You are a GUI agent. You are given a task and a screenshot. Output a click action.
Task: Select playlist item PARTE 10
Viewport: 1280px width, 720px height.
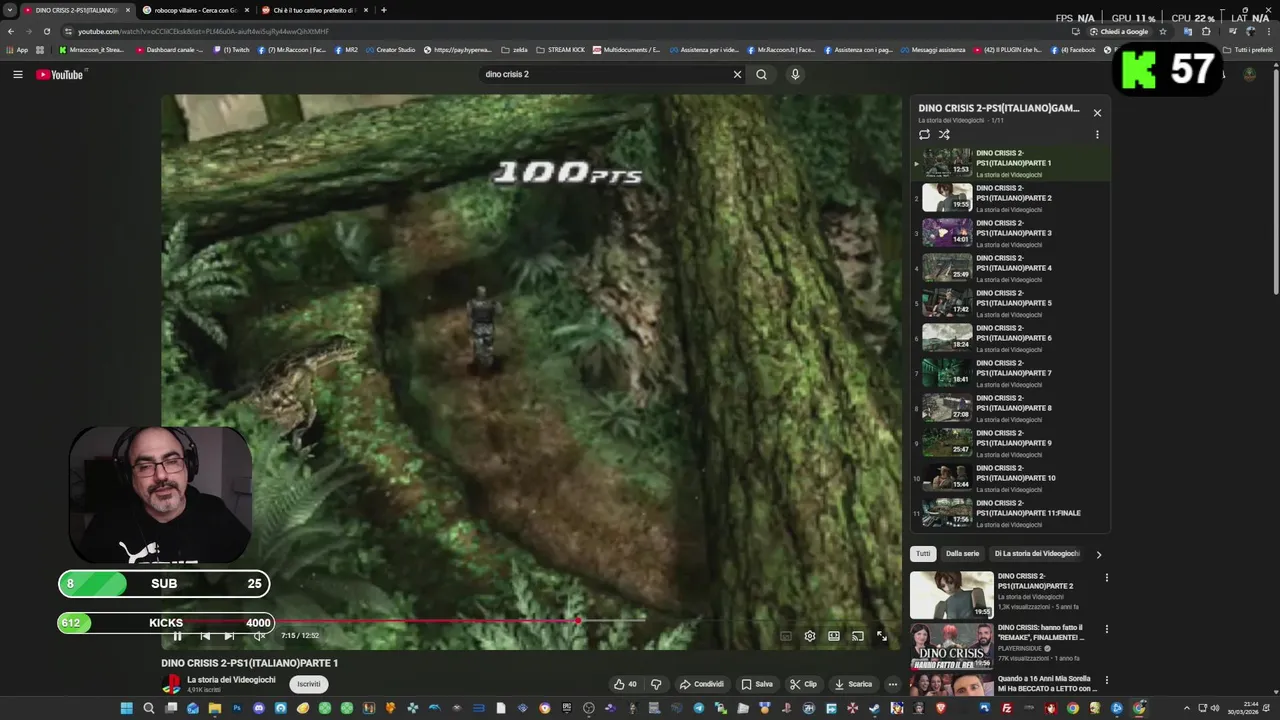(1010, 478)
